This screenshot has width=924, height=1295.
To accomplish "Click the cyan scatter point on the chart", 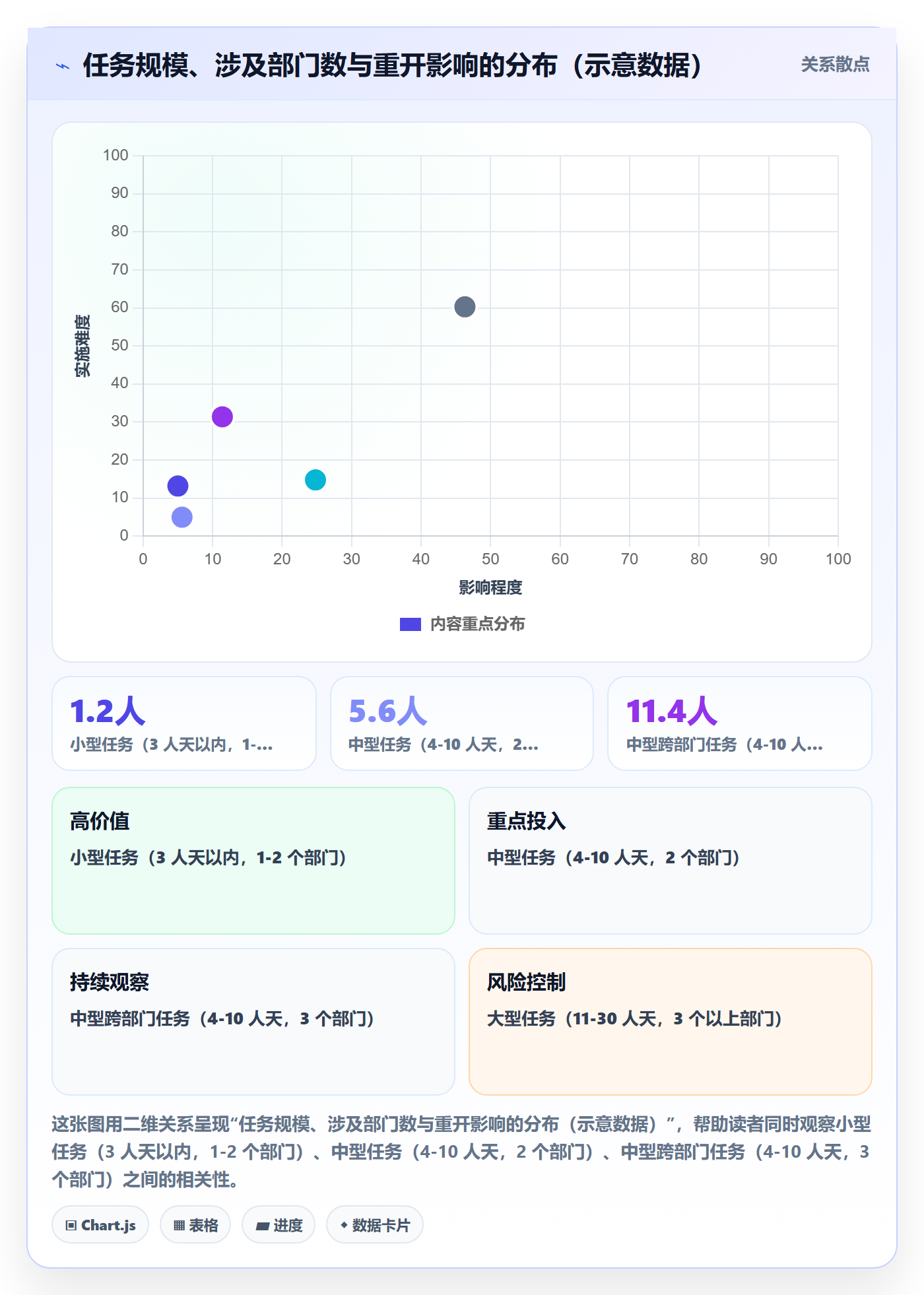I will (x=315, y=480).
